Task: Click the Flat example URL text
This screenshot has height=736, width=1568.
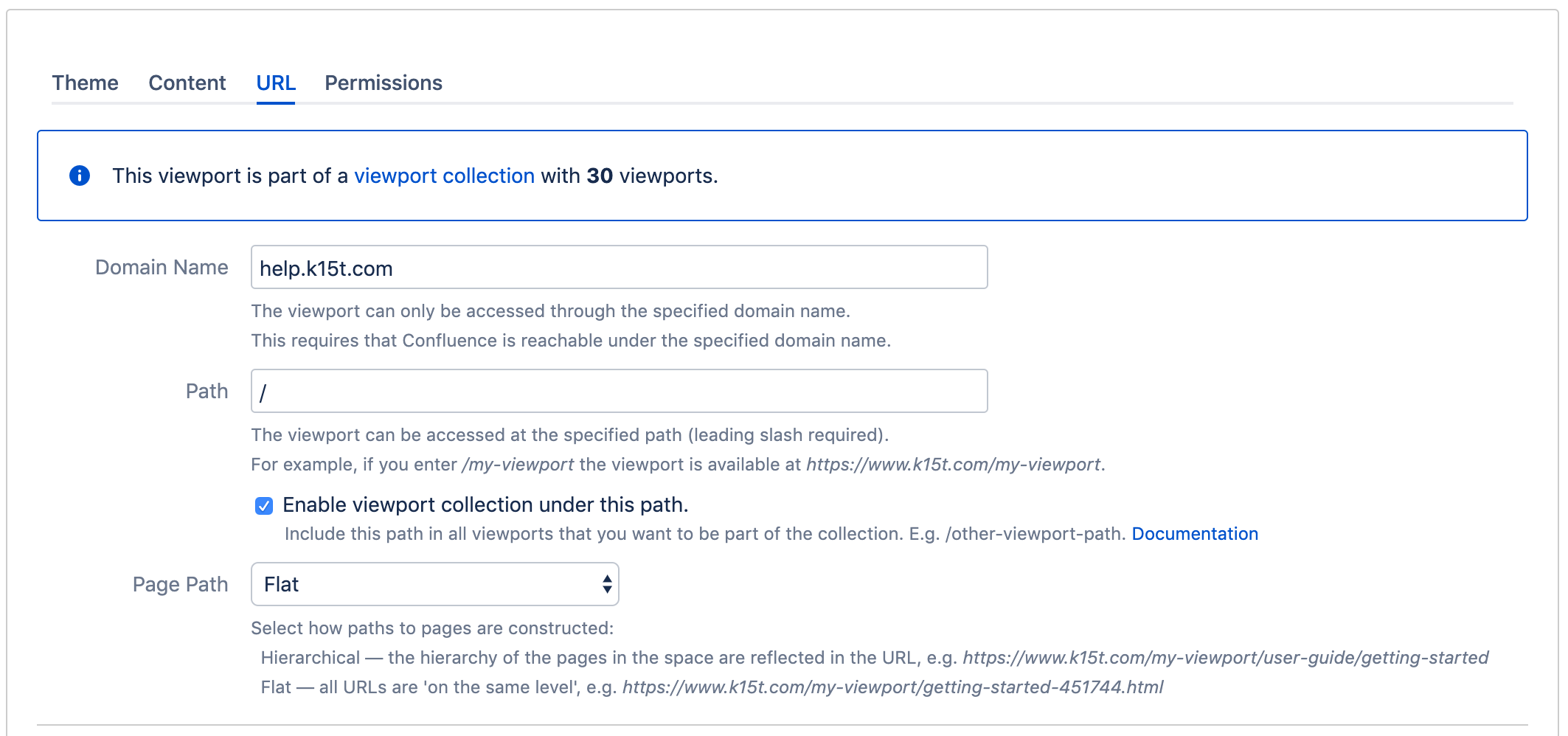Action: point(892,687)
